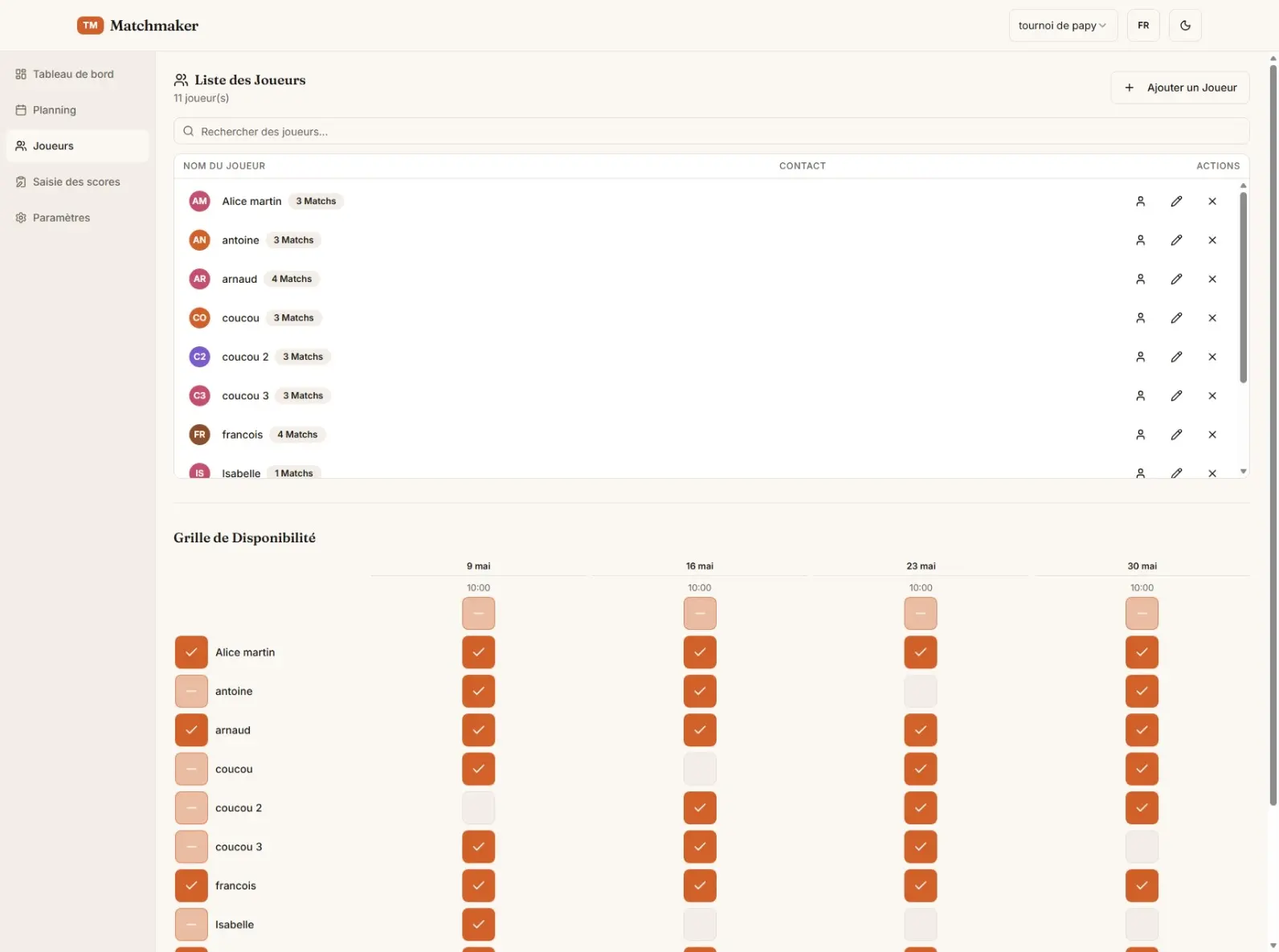Click the player list scrollbar thumb
Viewport: 1279px width, 952px height.
coord(1243,288)
